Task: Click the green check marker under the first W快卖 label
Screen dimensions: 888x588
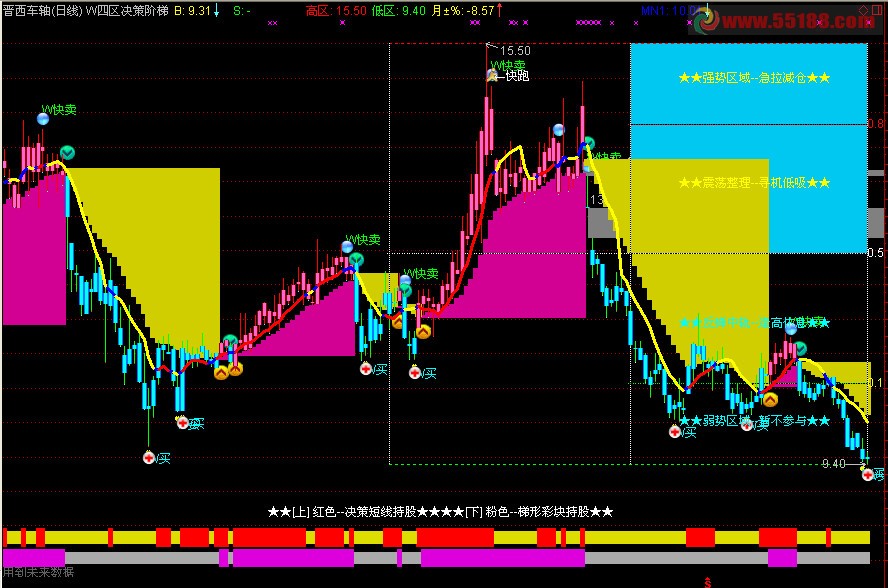Action: tap(67, 153)
